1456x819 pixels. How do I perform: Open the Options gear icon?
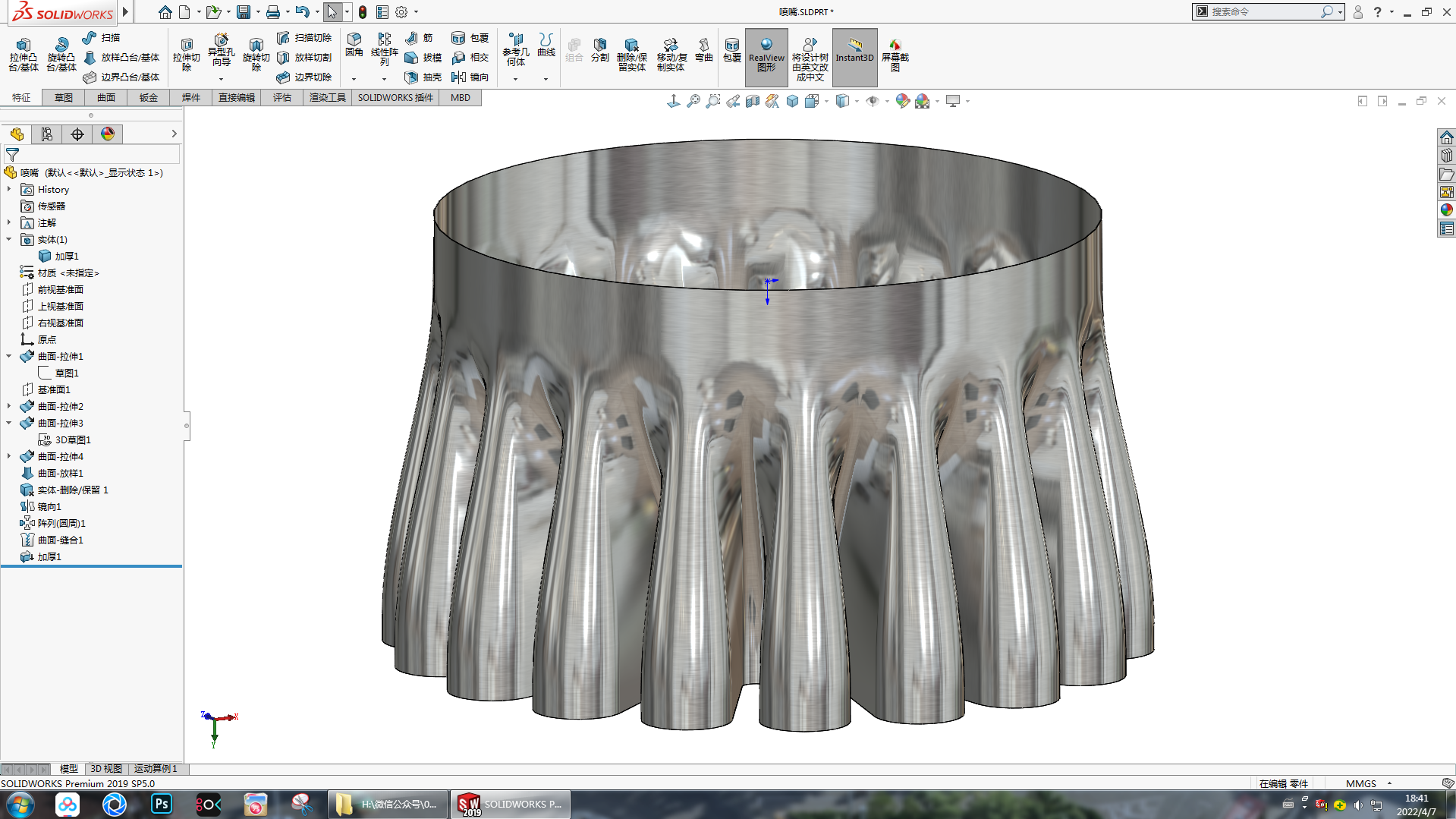[401, 12]
